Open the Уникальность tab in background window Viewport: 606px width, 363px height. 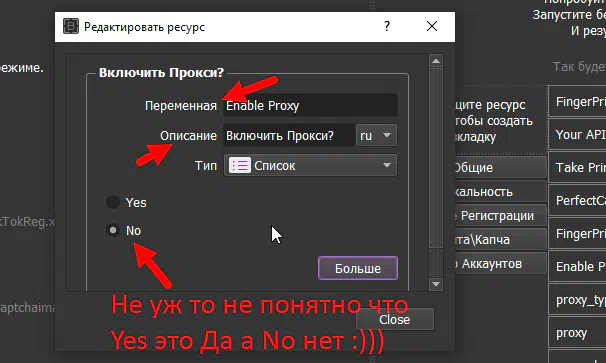point(501,192)
